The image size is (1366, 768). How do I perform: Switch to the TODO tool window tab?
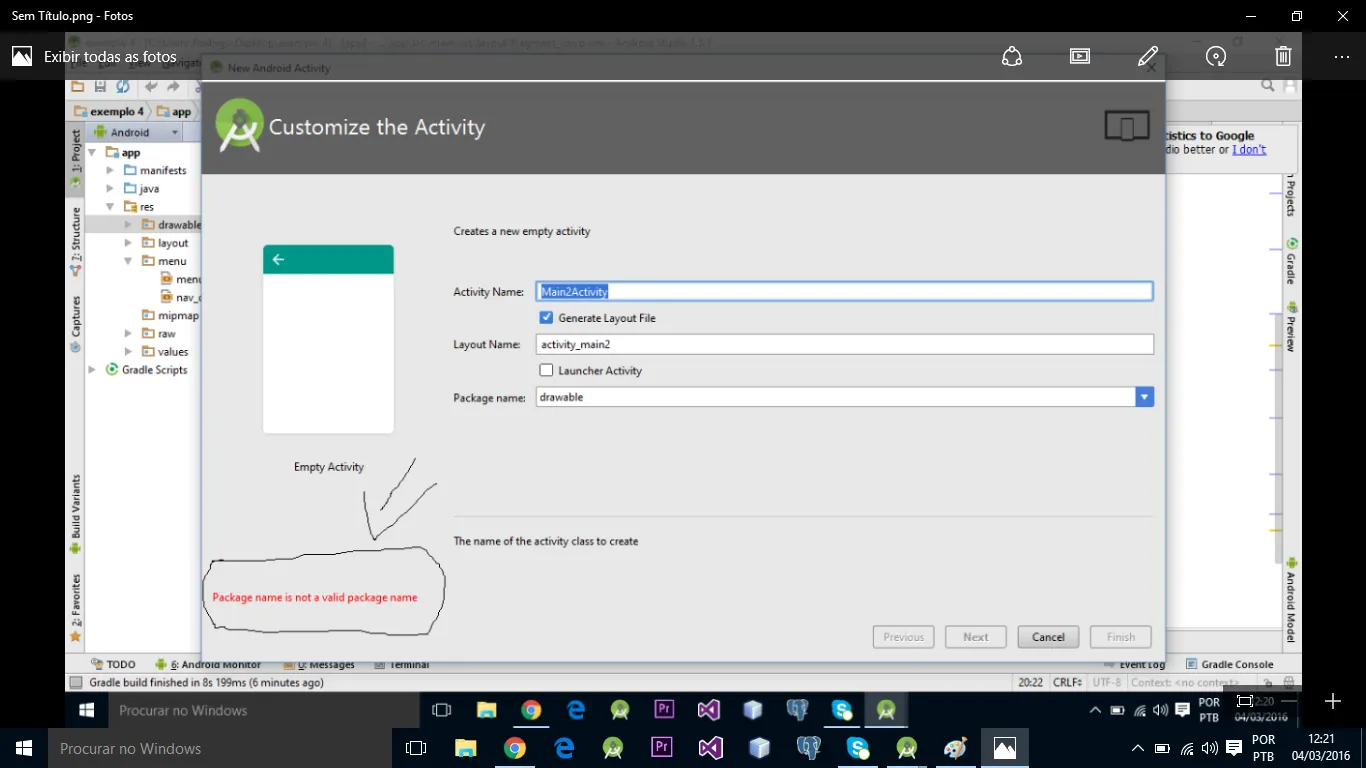coord(113,664)
